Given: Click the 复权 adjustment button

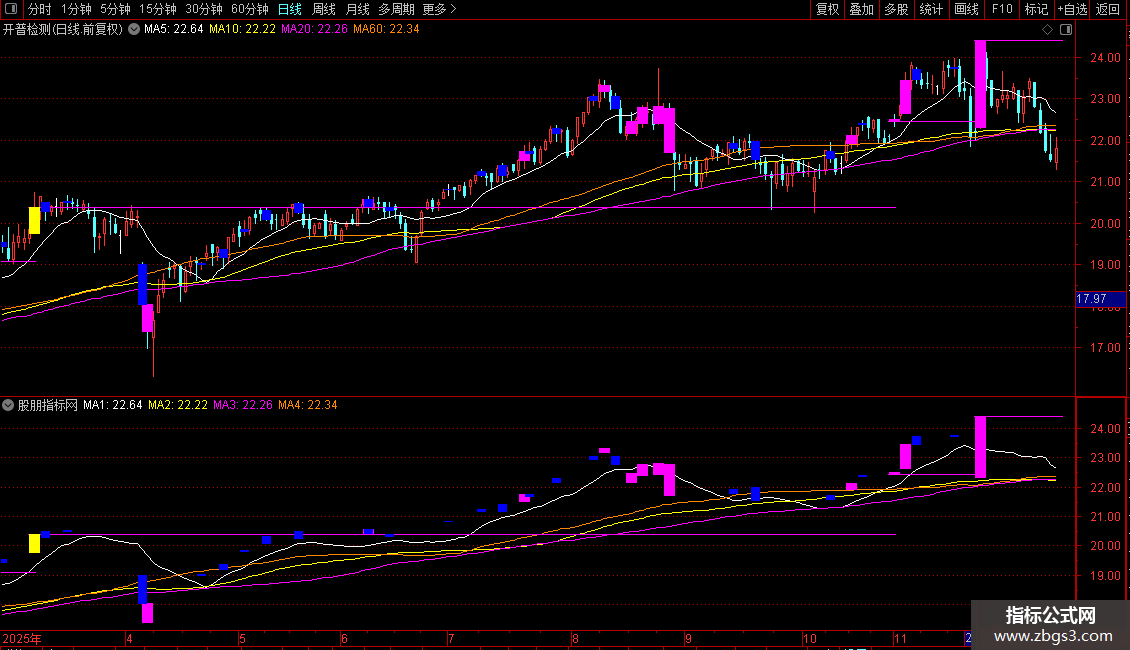Looking at the screenshot, I should pyautogui.click(x=827, y=9).
